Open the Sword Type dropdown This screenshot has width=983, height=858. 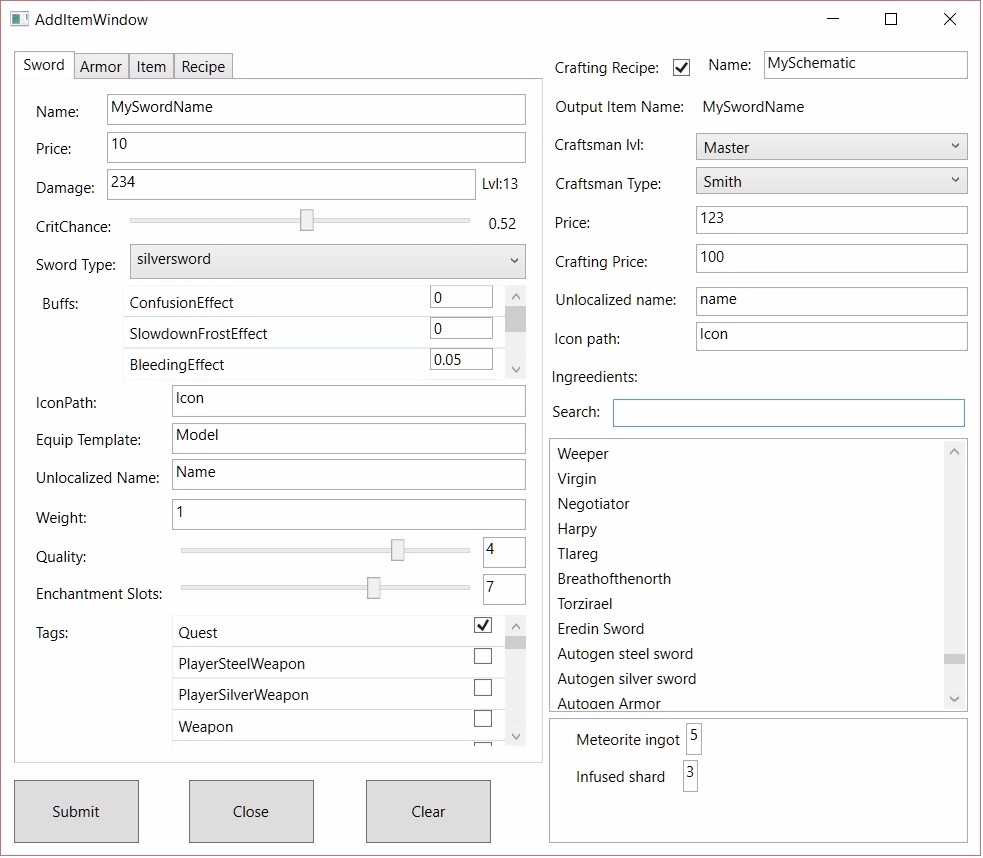point(327,261)
